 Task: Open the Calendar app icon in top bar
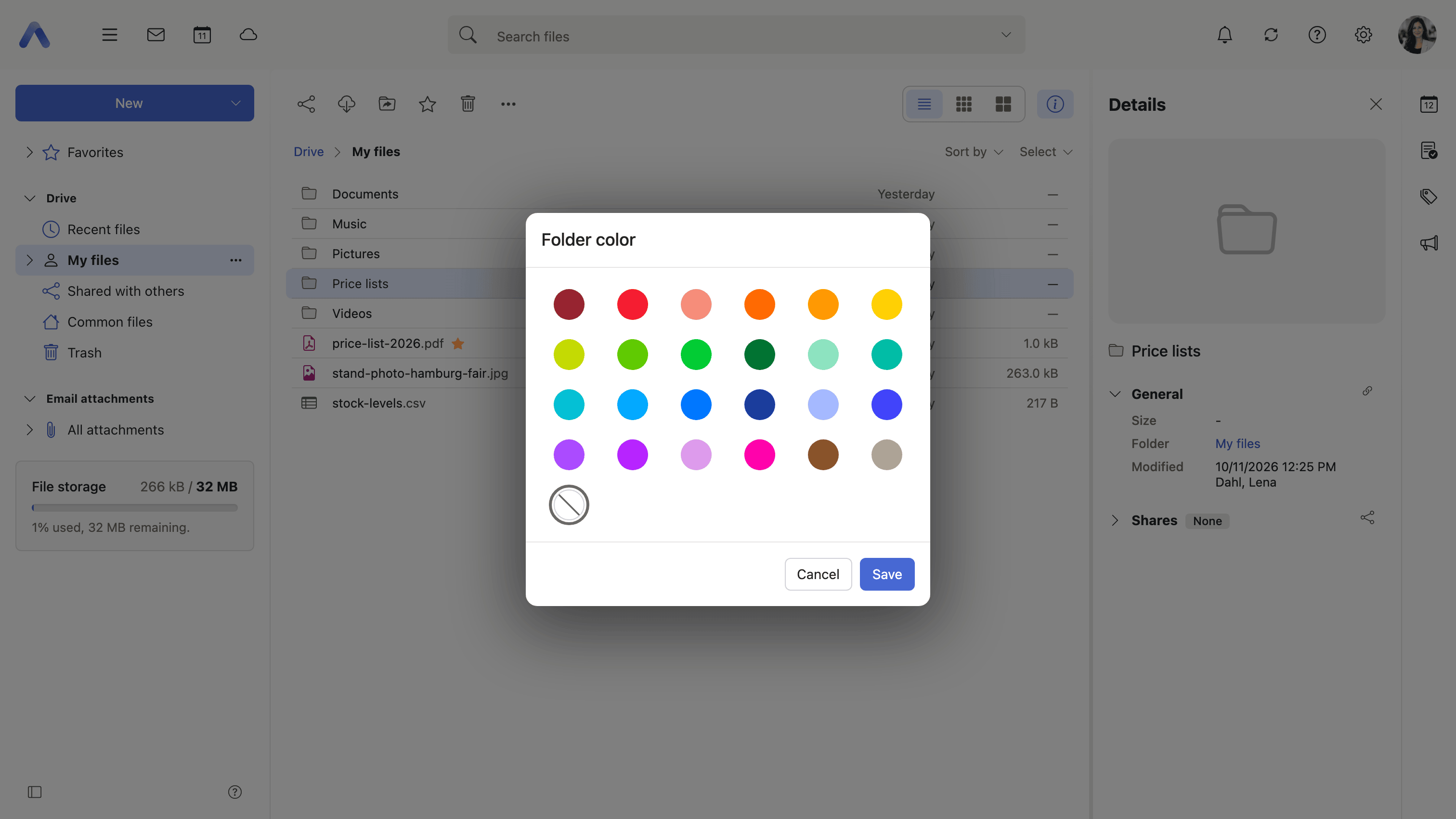click(202, 35)
